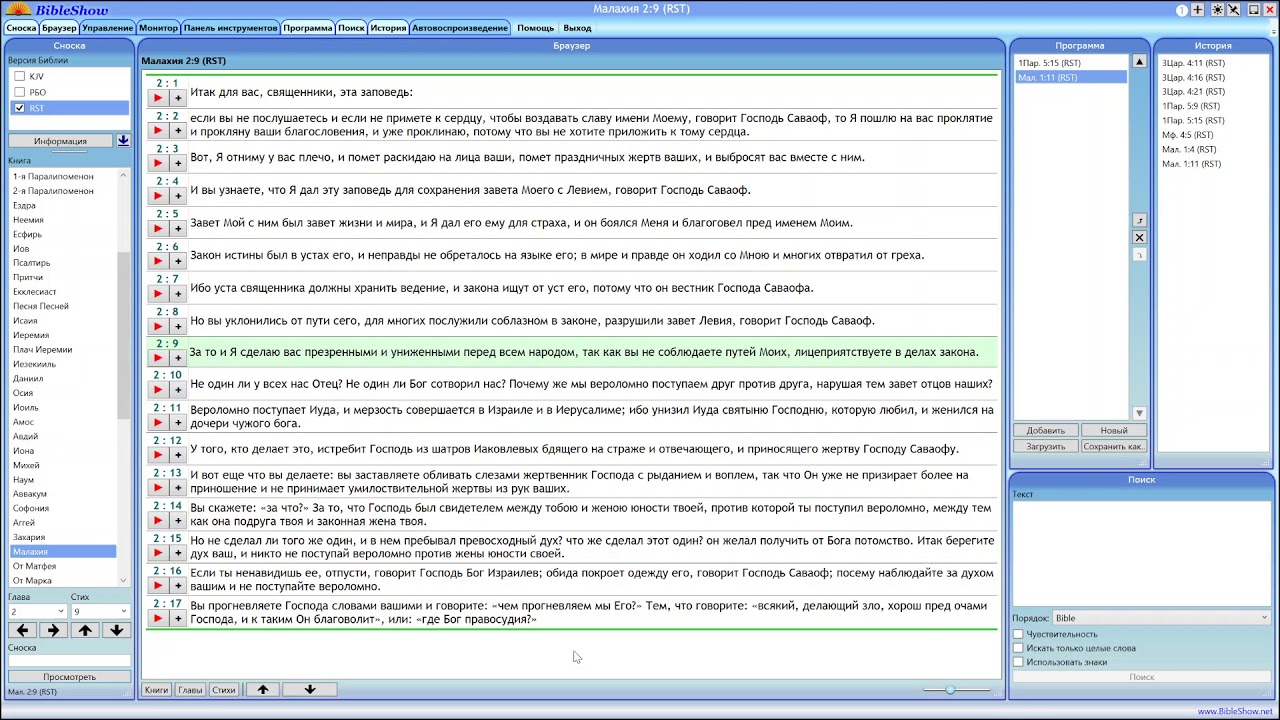
Task: Open the Управление tab
Action: tap(107, 28)
